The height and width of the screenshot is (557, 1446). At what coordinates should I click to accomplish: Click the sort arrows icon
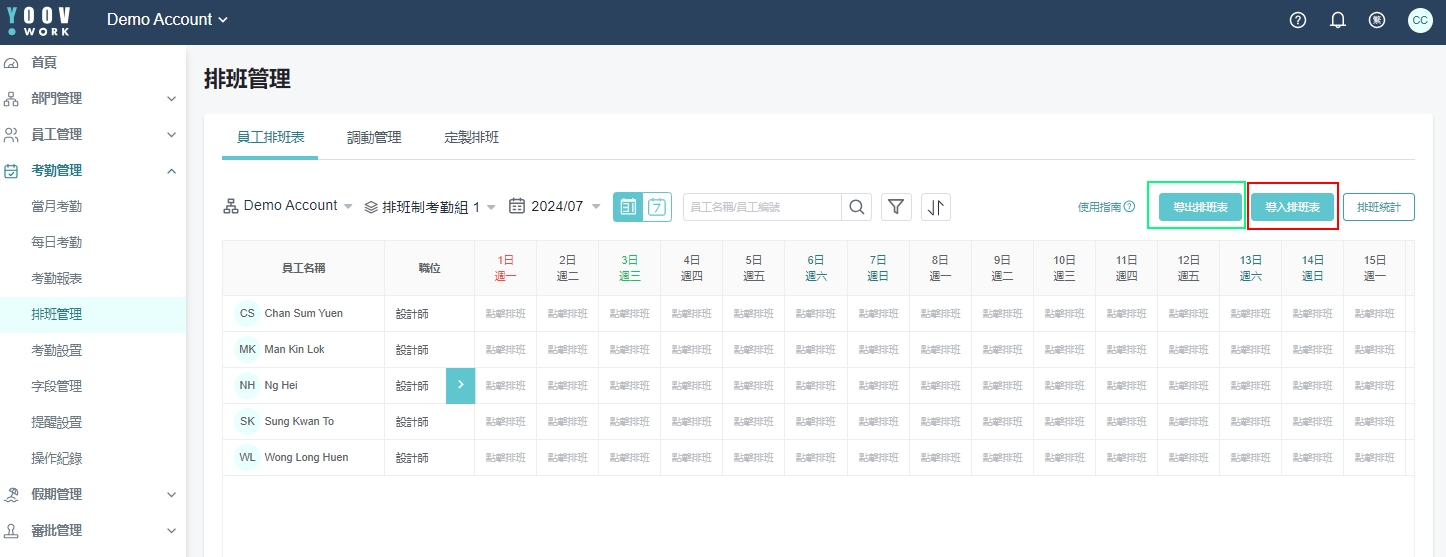pos(936,207)
